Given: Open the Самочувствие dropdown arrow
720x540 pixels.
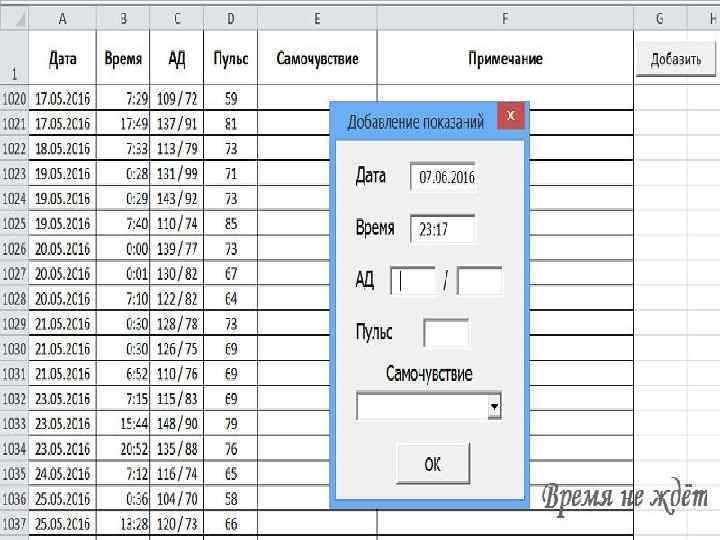Looking at the screenshot, I should [494, 406].
